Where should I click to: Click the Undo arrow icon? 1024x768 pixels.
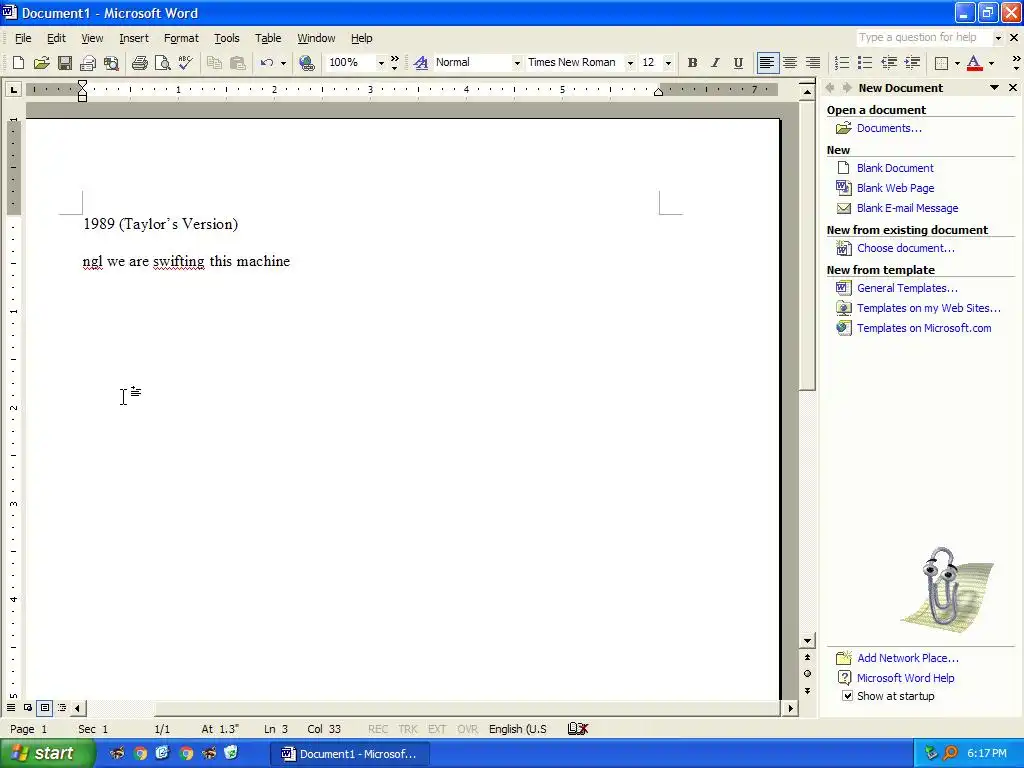266,63
